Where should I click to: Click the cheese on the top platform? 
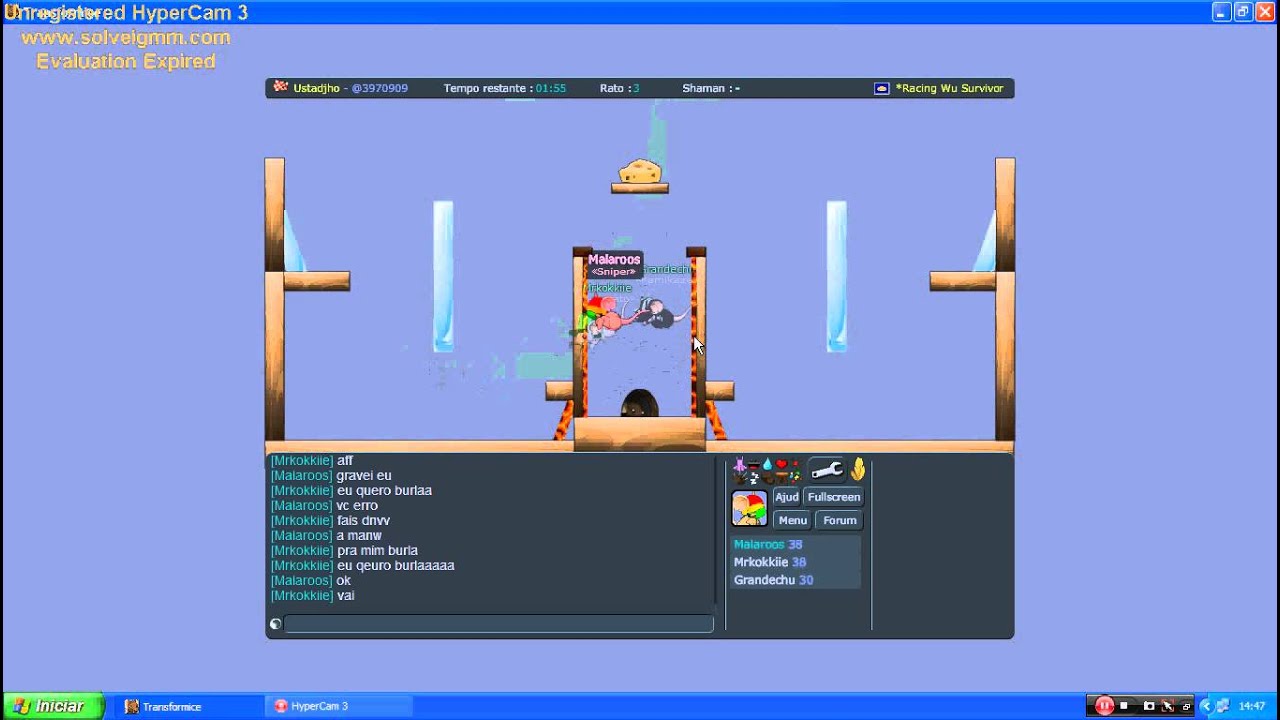click(x=640, y=171)
